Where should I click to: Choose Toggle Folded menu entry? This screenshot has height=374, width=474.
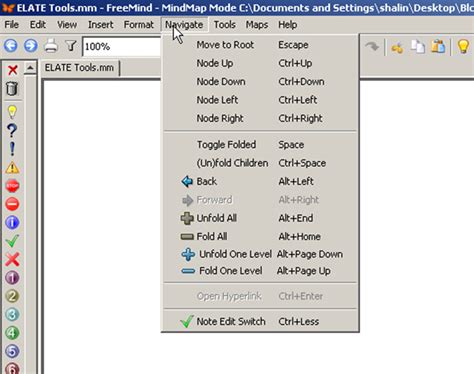coord(260,145)
